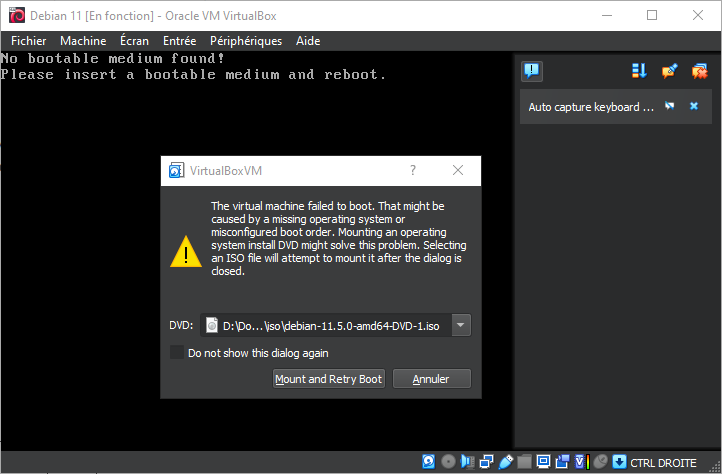Open the Auto capture keyboard notification
The height and width of the screenshot is (474, 722).
coord(591,107)
